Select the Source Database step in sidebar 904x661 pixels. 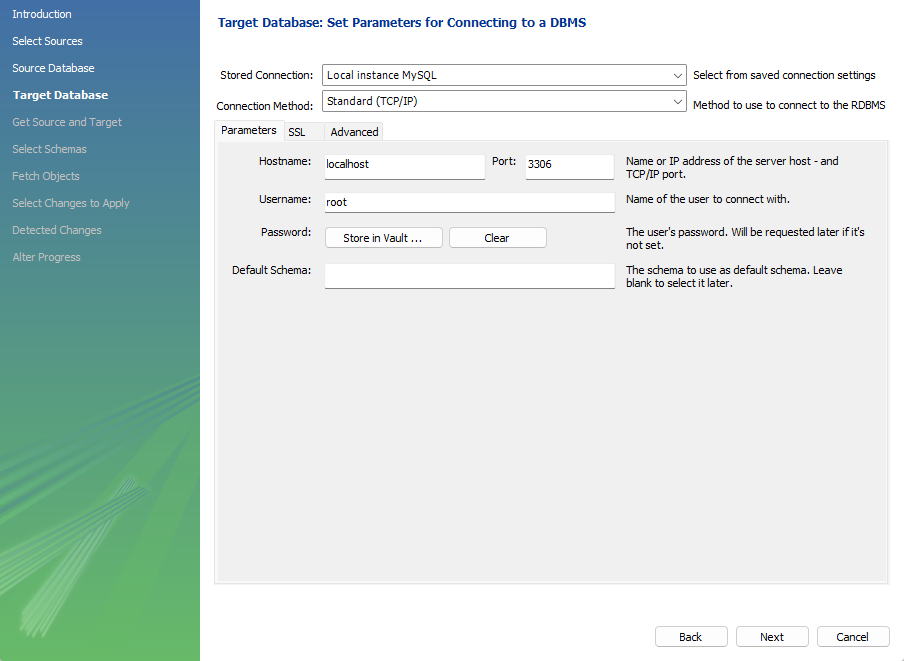pos(54,68)
